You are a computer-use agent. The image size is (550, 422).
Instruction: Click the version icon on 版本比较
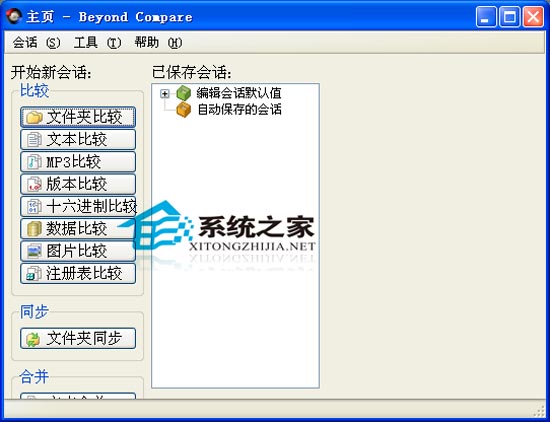(x=34, y=184)
